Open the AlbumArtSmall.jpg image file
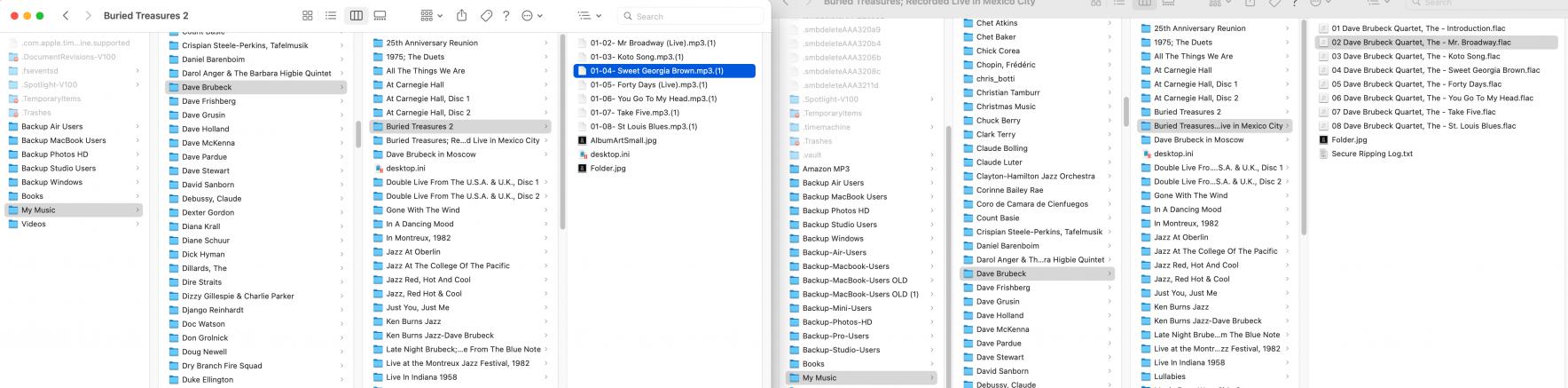The height and width of the screenshot is (388, 1568). pos(623,140)
